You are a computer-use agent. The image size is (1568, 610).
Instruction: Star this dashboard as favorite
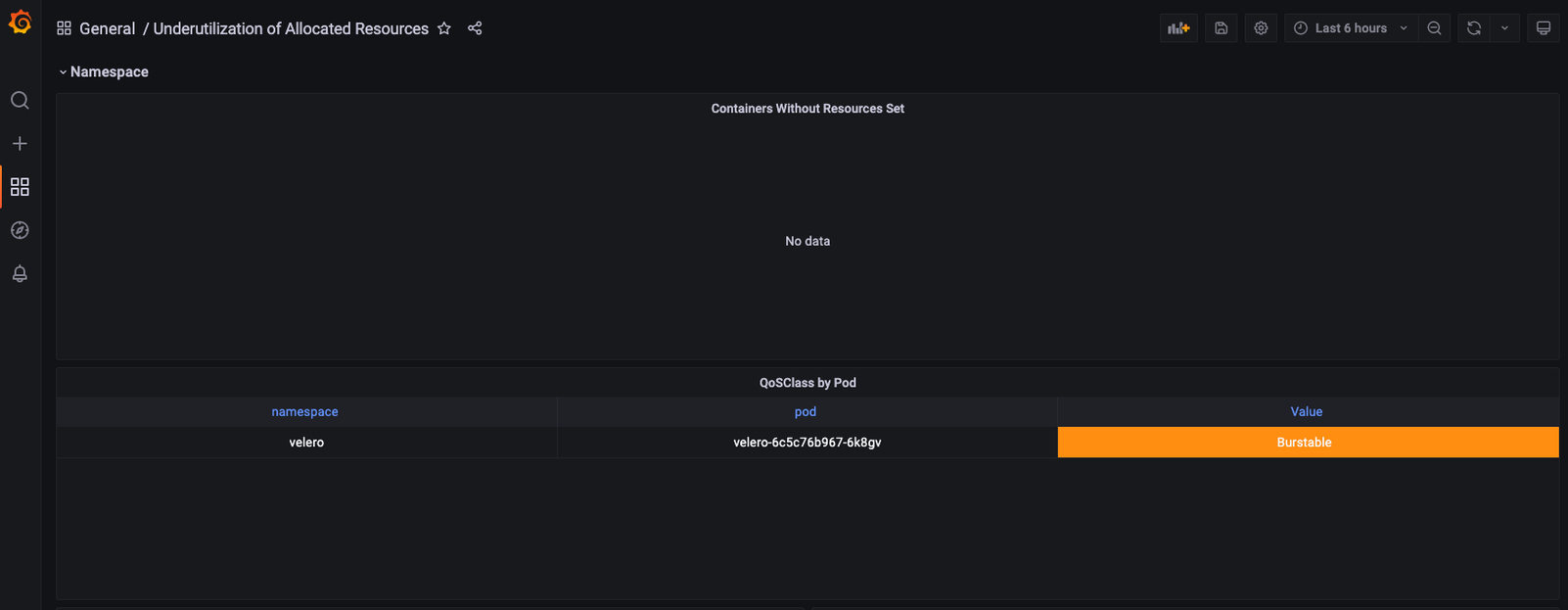[x=444, y=28]
